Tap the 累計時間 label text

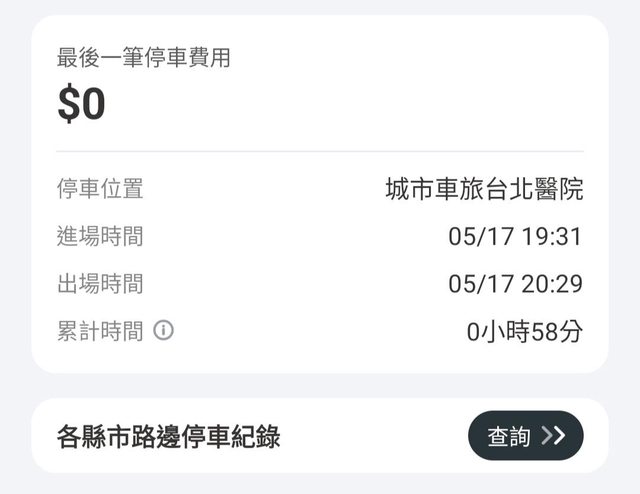tap(100, 331)
